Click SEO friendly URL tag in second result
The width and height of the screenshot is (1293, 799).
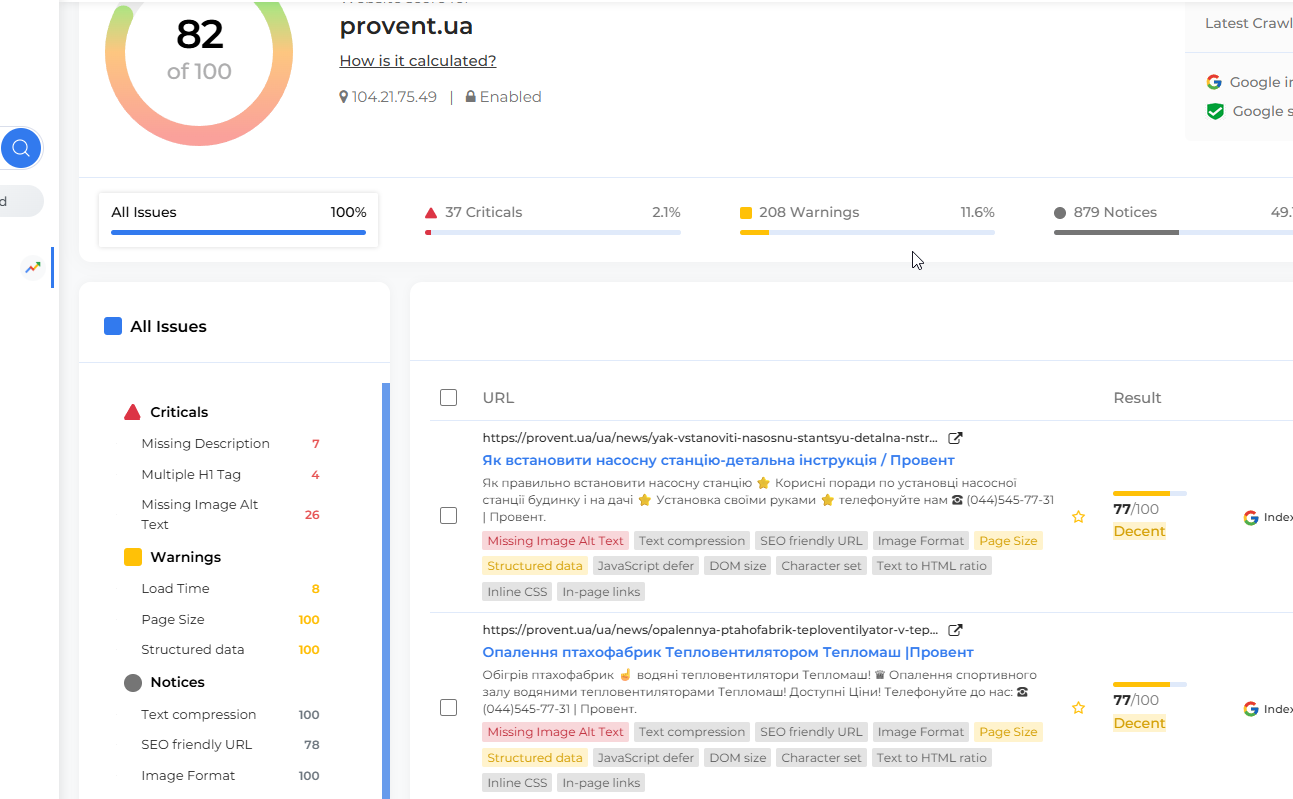[811, 732]
